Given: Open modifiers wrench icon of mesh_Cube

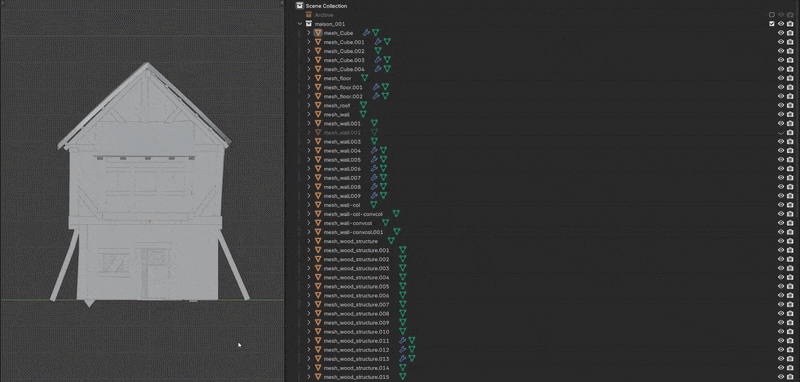Looking at the screenshot, I should 366,33.
